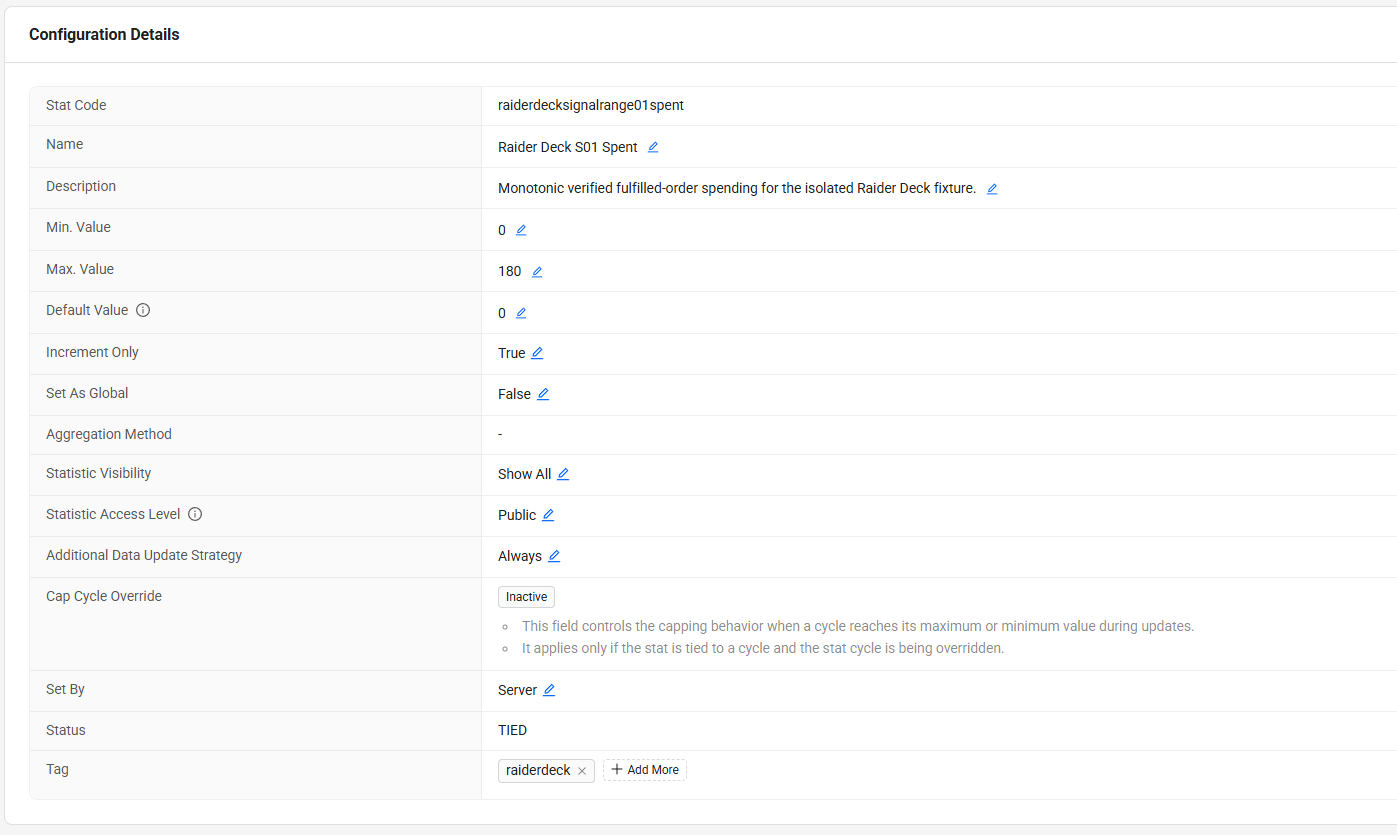Image resolution: width=1397 pixels, height=835 pixels.
Task: Edit the Name field pencil icon
Action: (x=653, y=147)
